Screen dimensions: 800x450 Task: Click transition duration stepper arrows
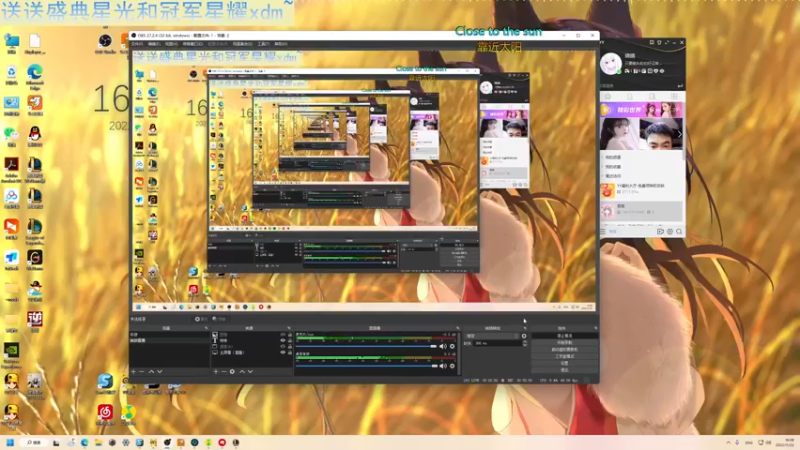tap(525, 343)
